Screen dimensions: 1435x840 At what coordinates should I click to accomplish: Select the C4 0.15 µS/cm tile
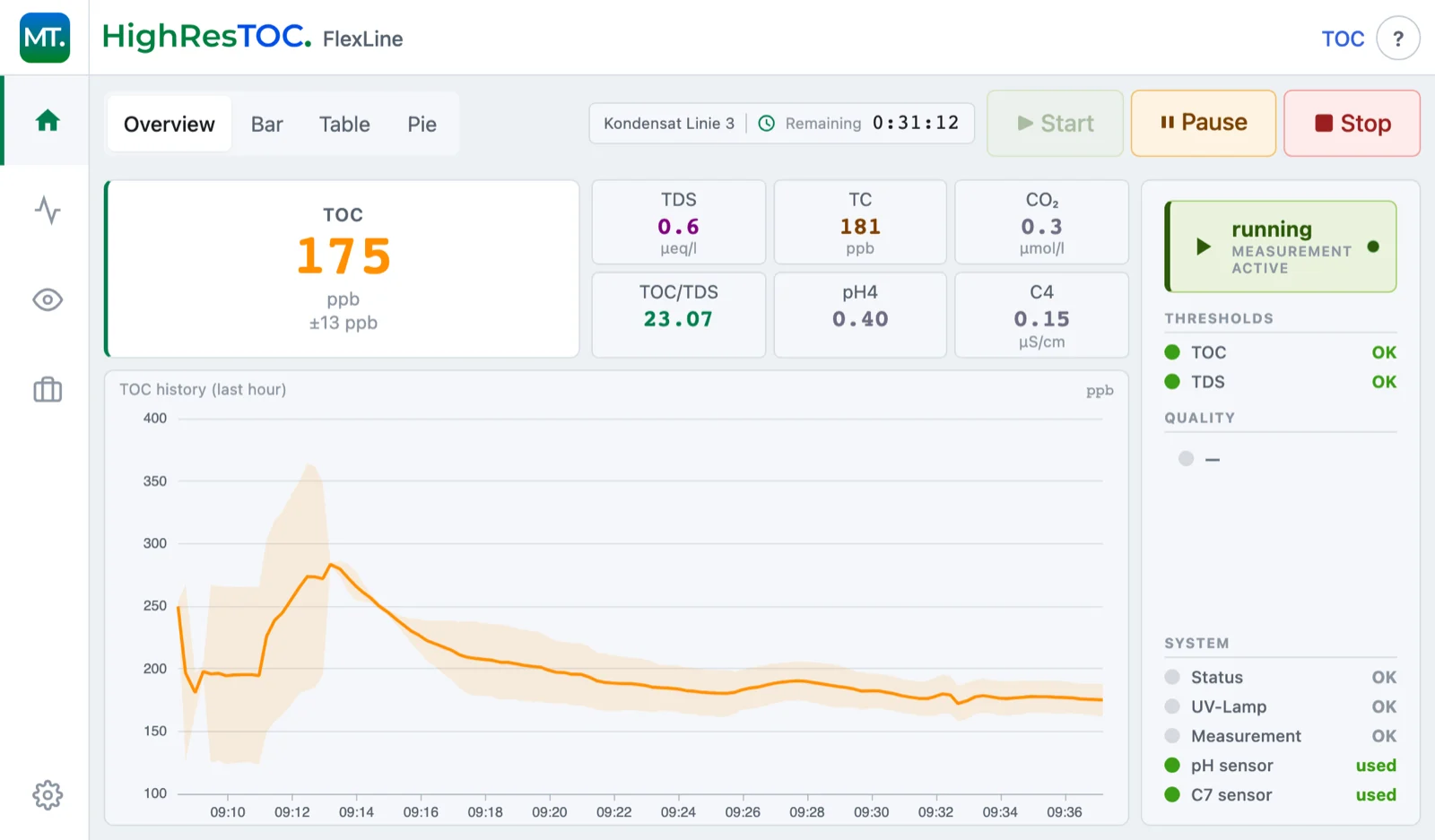1041,315
